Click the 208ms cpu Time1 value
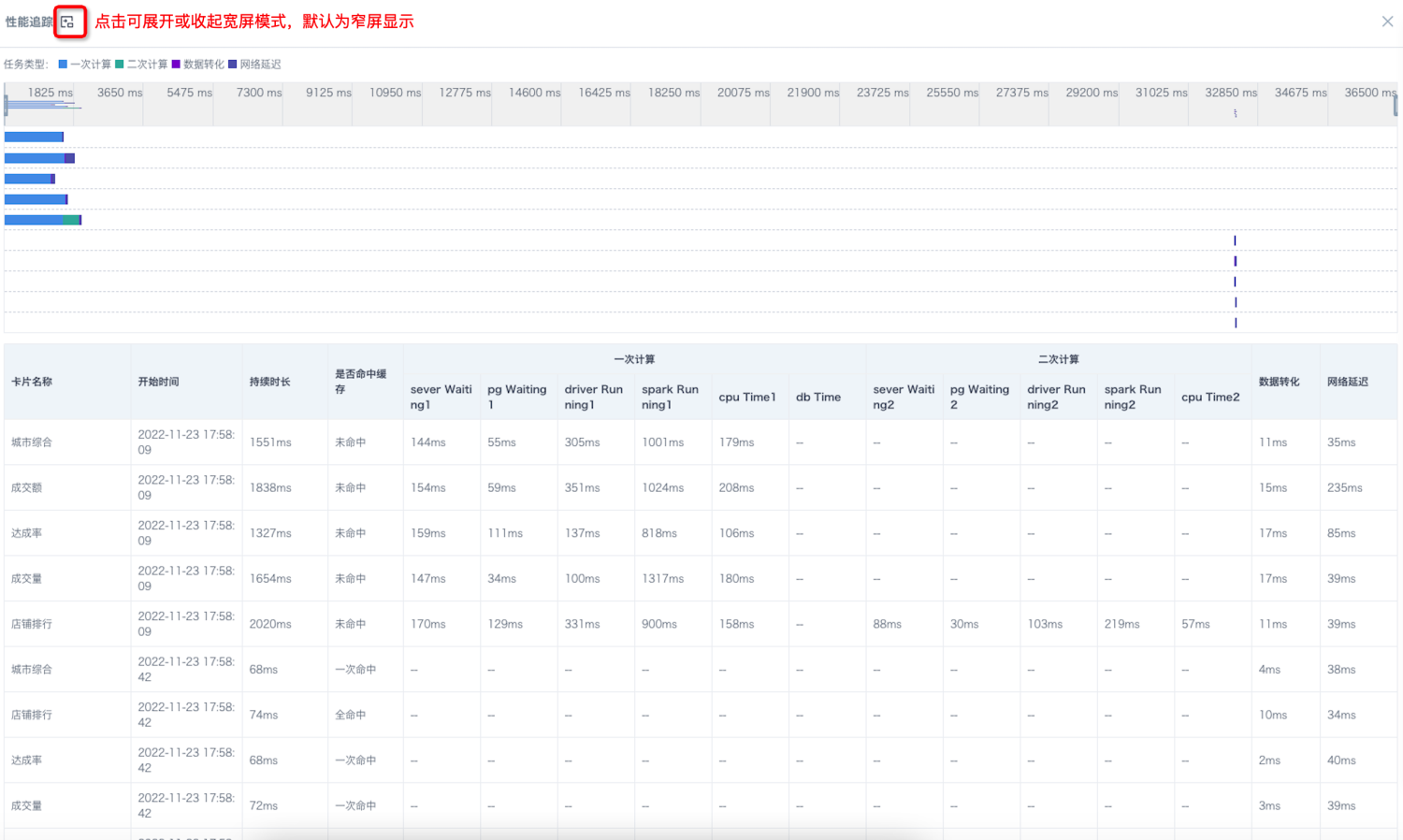The image size is (1403, 840). click(x=737, y=487)
